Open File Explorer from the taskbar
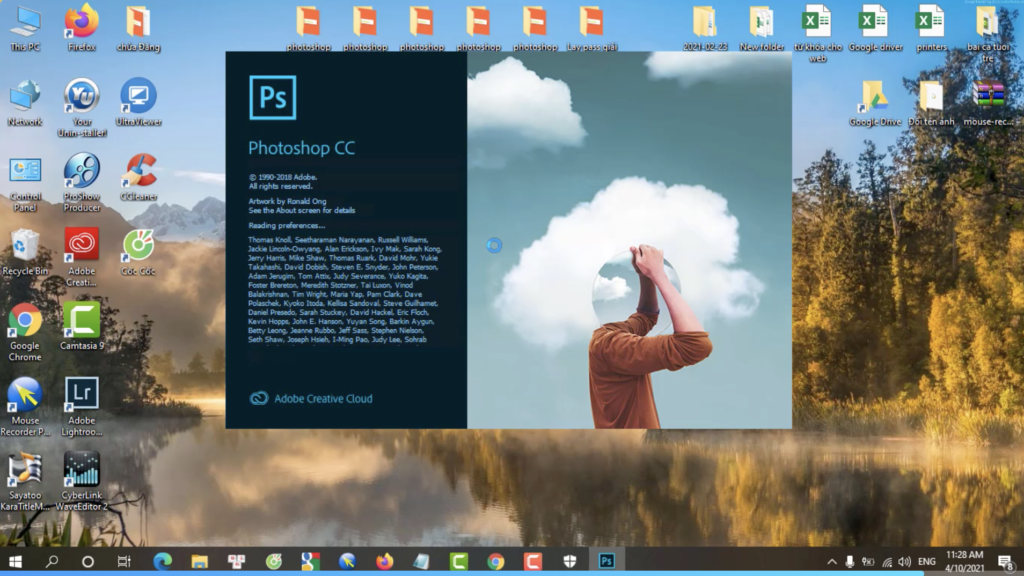 coord(200,561)
